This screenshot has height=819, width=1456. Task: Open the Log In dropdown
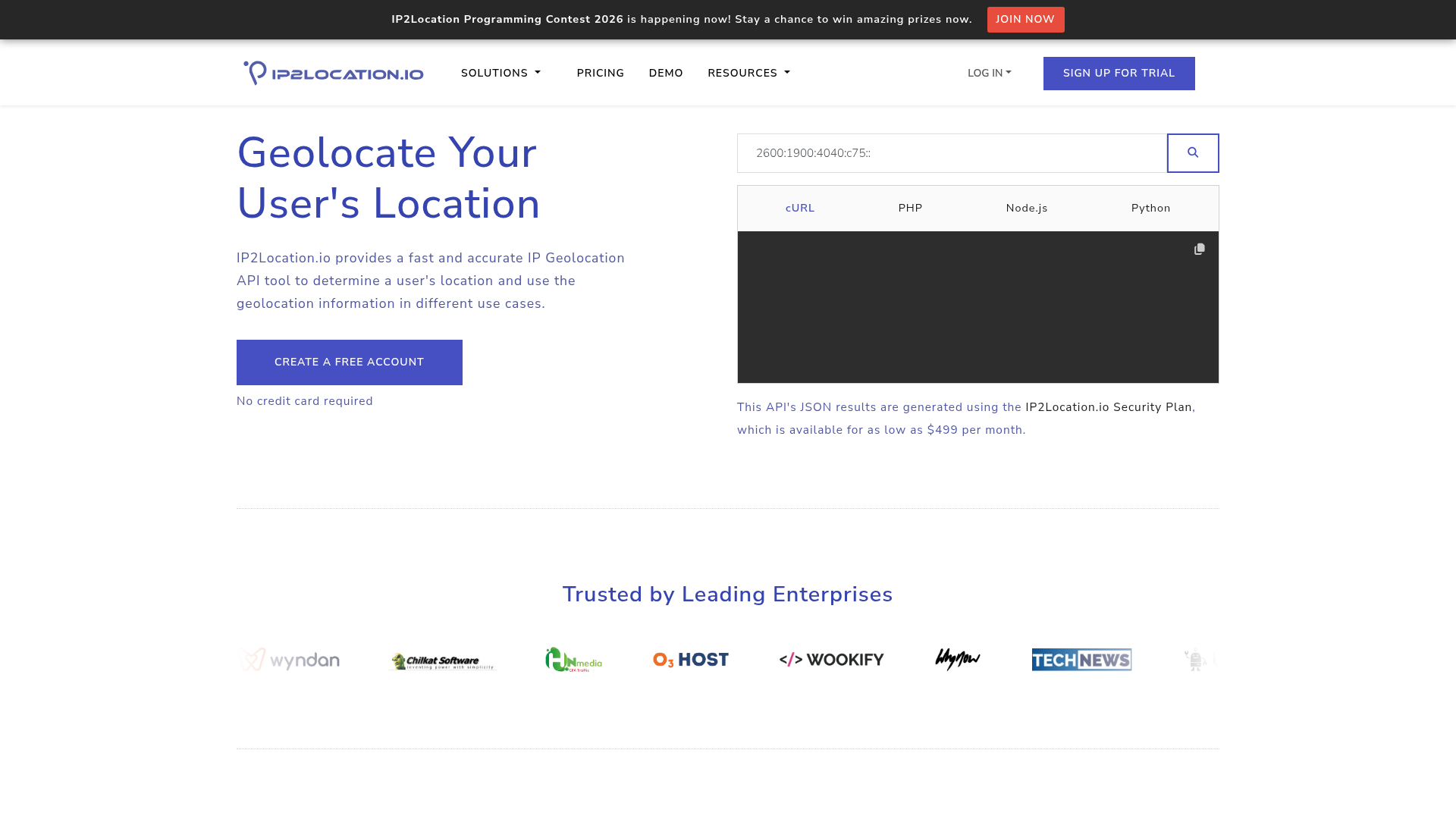pos(990,73)
